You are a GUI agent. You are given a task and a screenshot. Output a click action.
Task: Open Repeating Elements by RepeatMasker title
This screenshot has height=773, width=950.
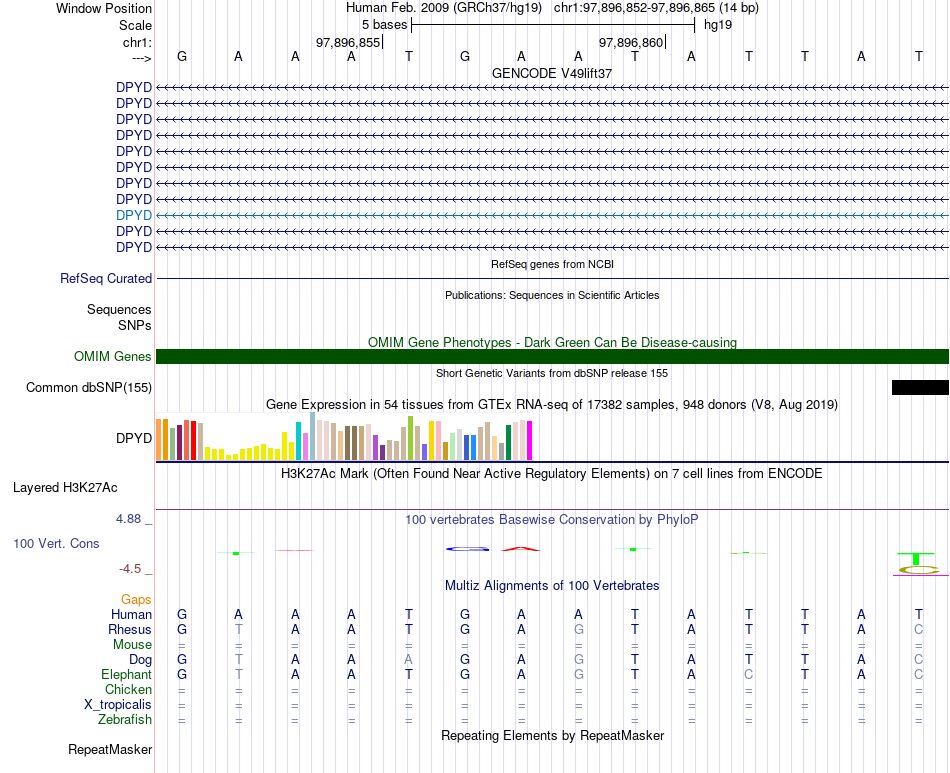pos(552,735)
